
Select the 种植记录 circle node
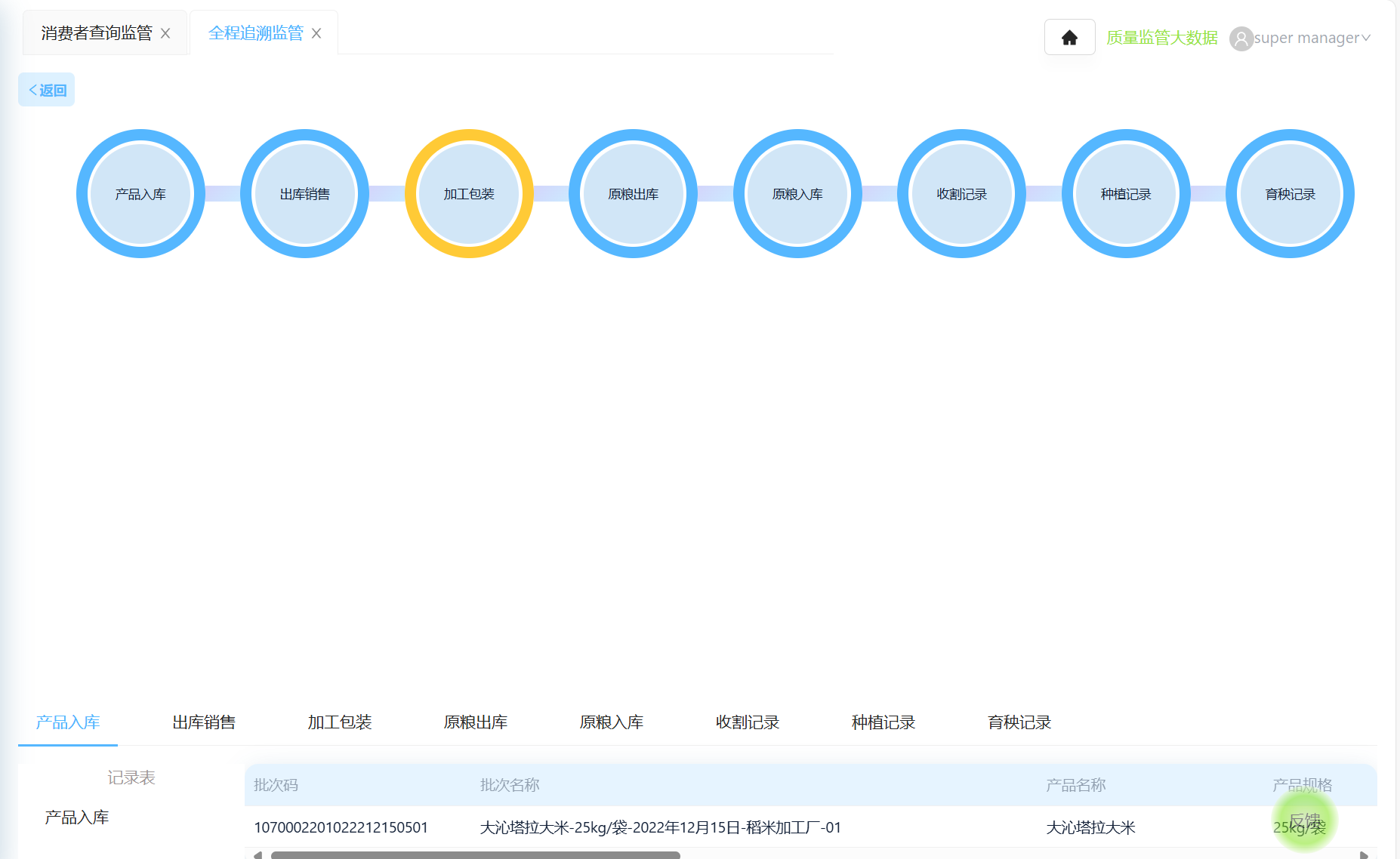[1126, 194]
